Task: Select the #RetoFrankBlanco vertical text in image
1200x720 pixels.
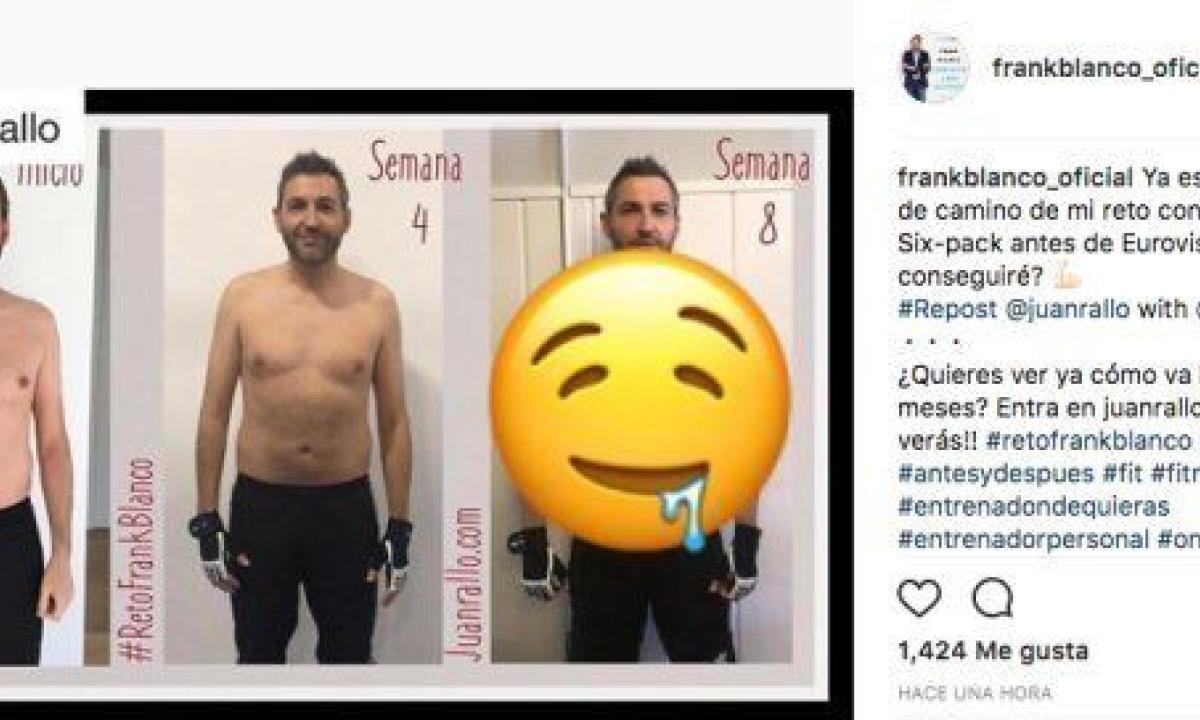Action: coord(139,558)
